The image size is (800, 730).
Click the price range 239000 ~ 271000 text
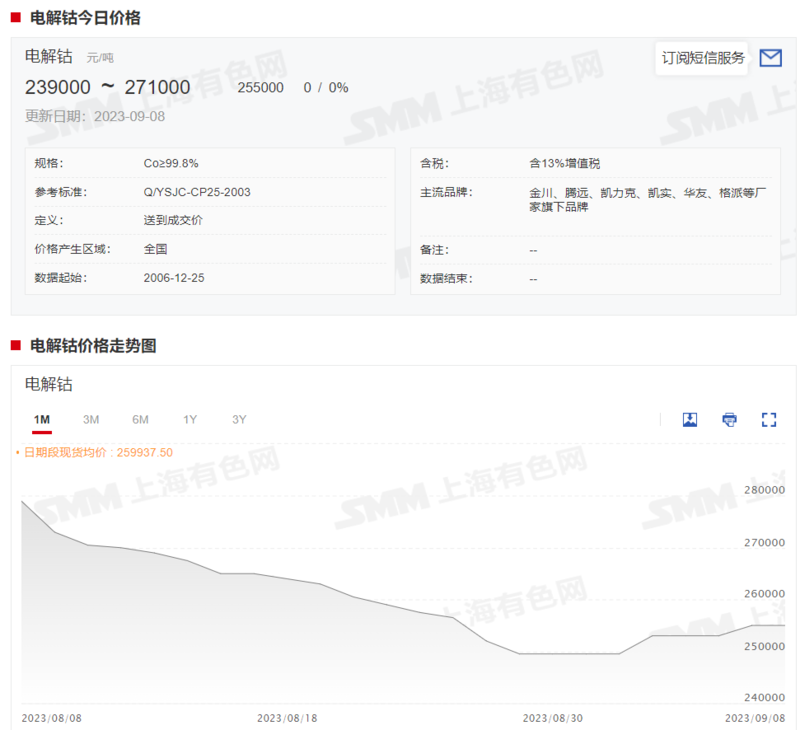(x=107, y=87)
